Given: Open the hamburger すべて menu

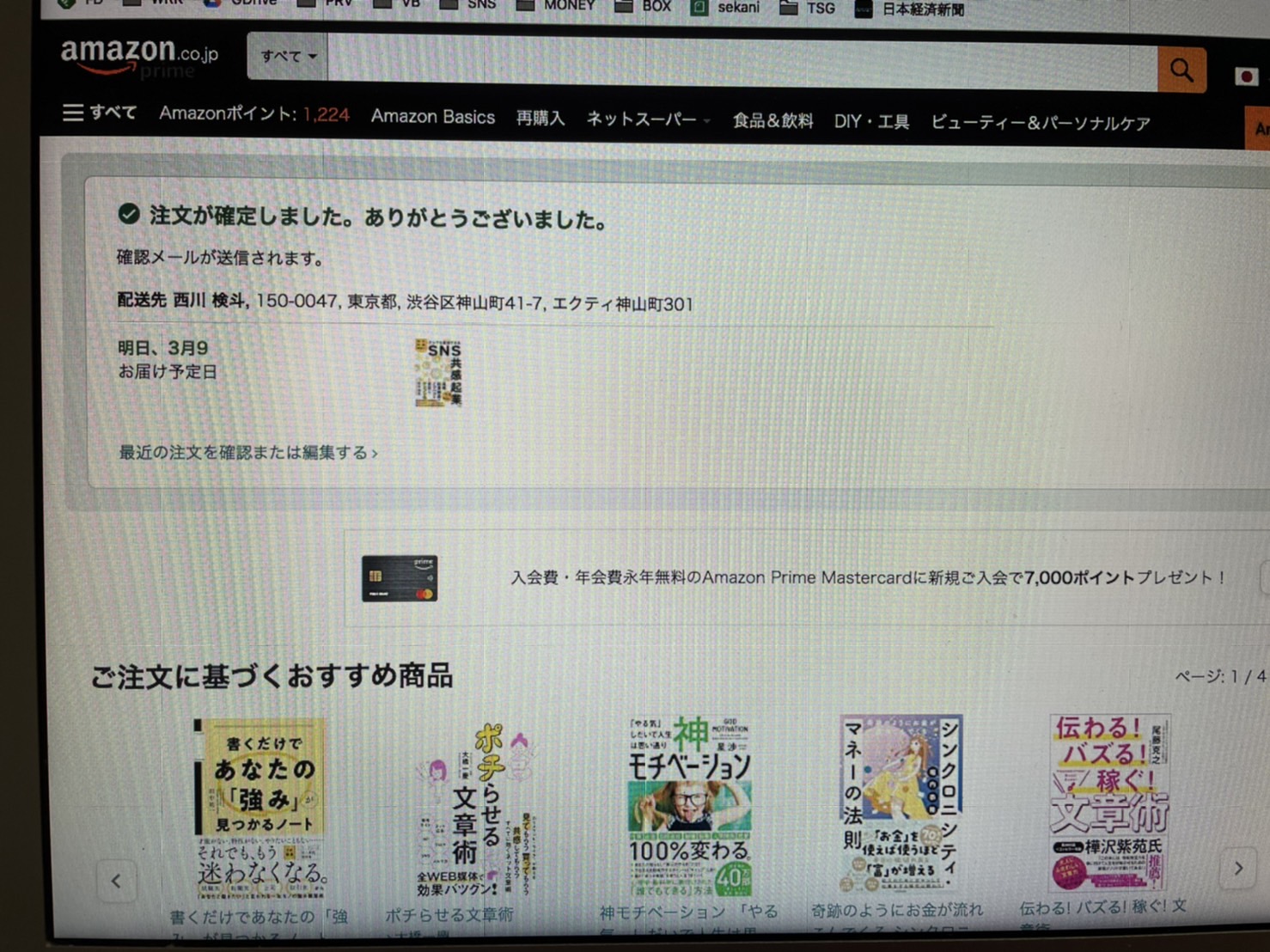Looking at the screenshot, I should 100,113.
